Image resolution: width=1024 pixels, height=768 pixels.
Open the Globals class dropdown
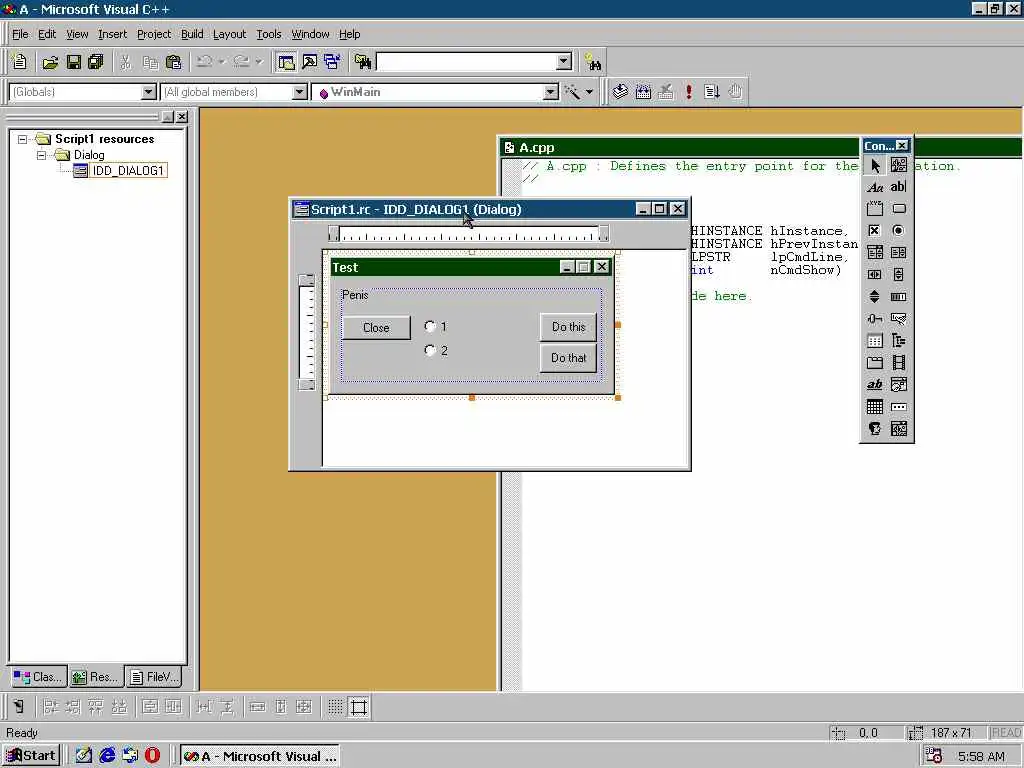tap(149, 92)
